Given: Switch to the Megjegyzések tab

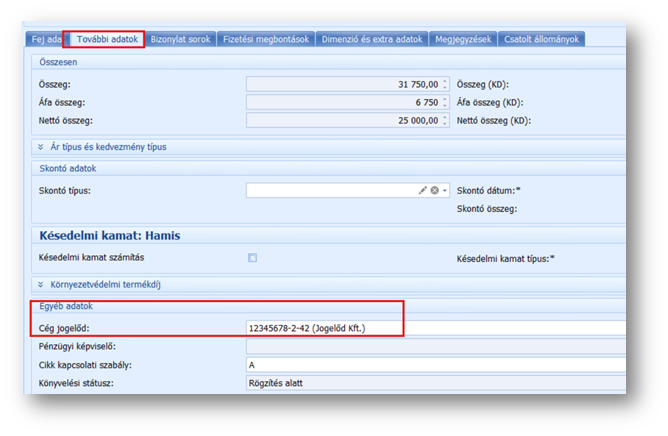Looking at the screenshot, I should [x=463, y=39].
